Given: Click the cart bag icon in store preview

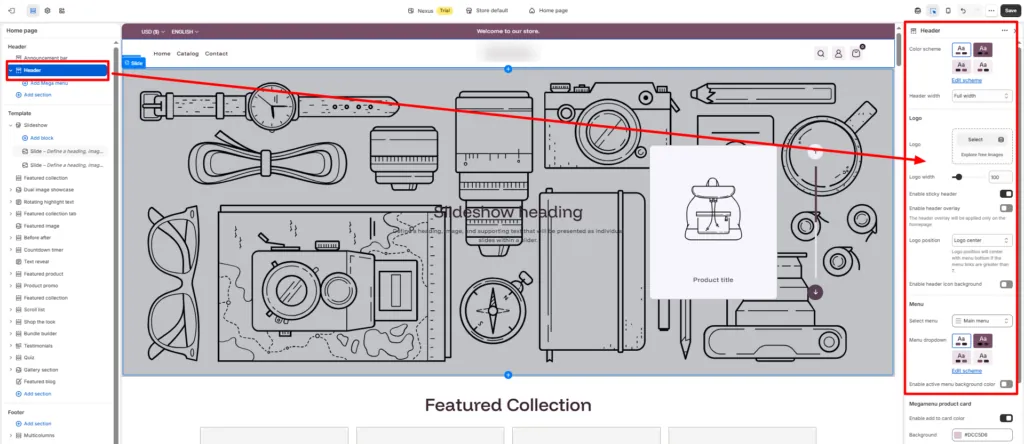Looking at the screenshot, I should click(x=856, y=54).
